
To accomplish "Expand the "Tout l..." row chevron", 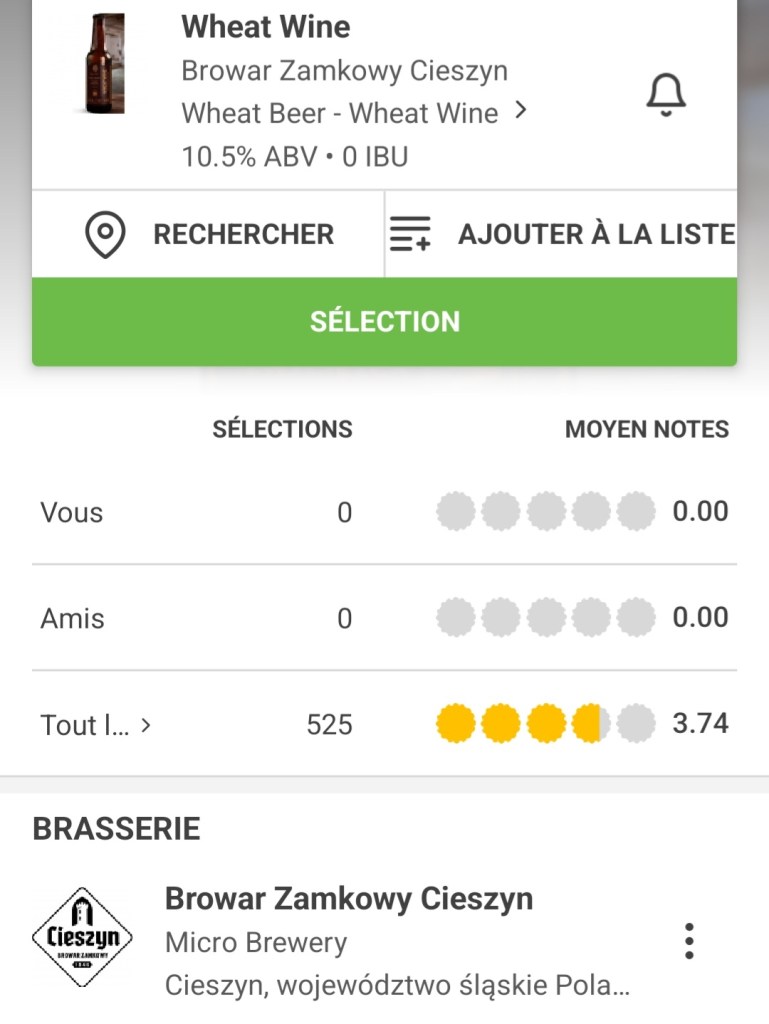I will coord(146,725).
